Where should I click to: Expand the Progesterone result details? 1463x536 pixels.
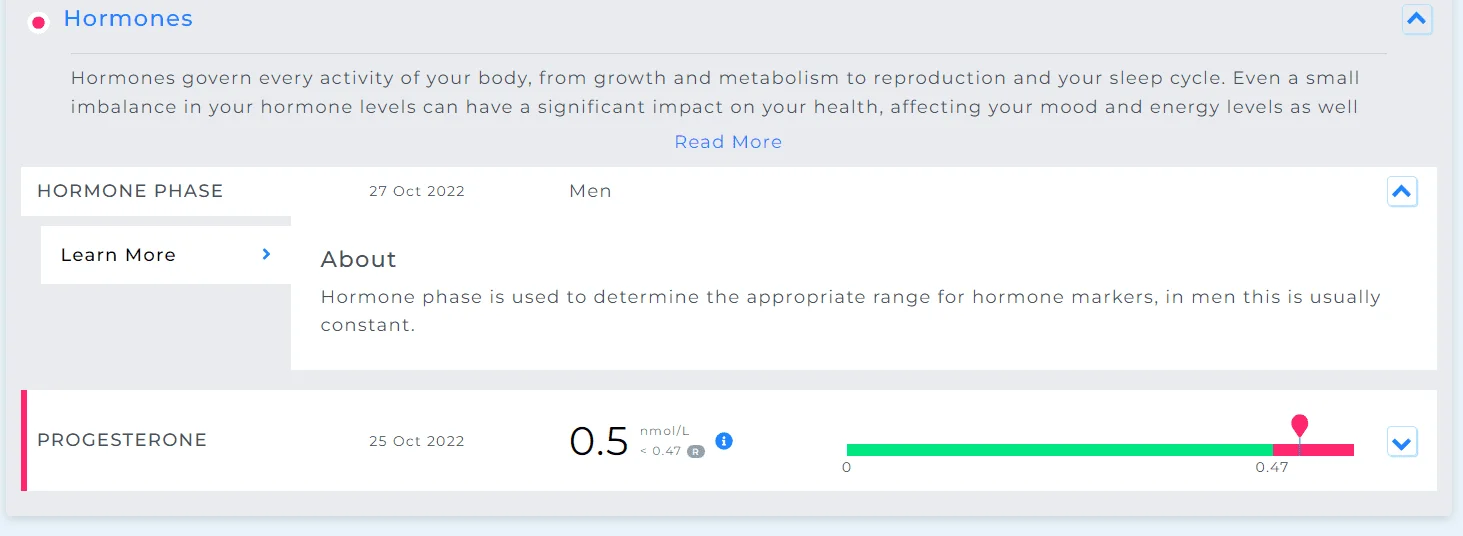tap(1402, 441)
